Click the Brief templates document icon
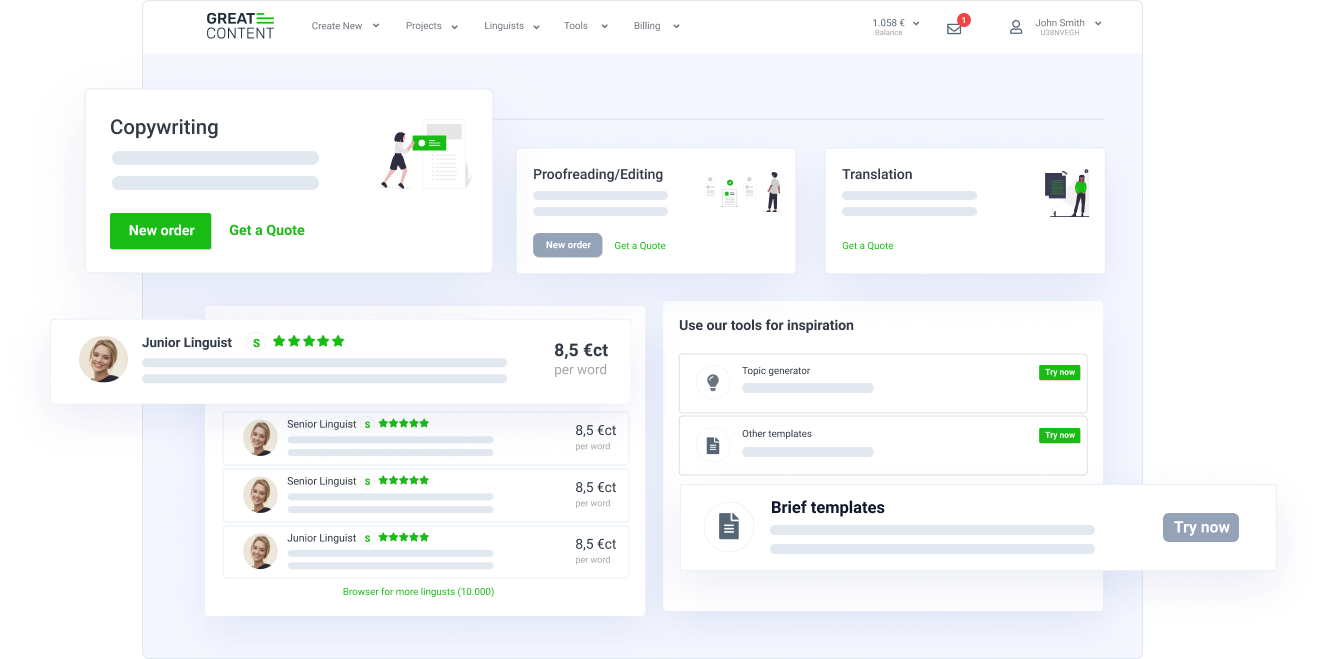The height and width of the screenshot is (659, 1327). tap(729, 526)
